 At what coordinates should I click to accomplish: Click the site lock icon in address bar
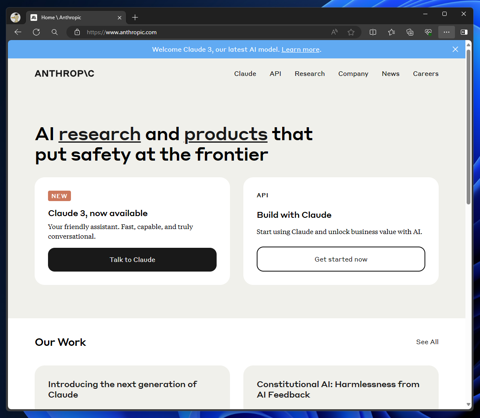(x=77, y=32)
